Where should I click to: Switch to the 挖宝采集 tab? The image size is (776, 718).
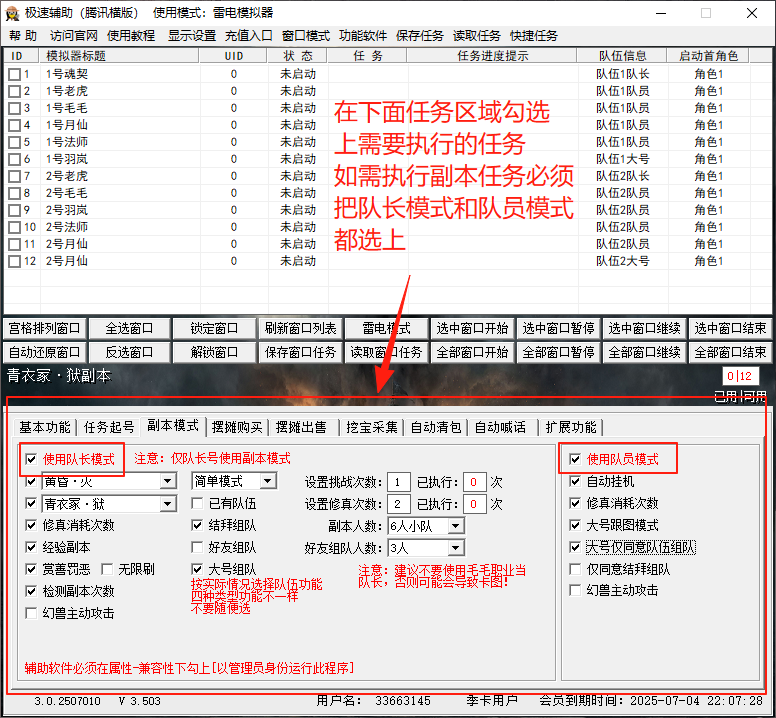click(372, 427)
